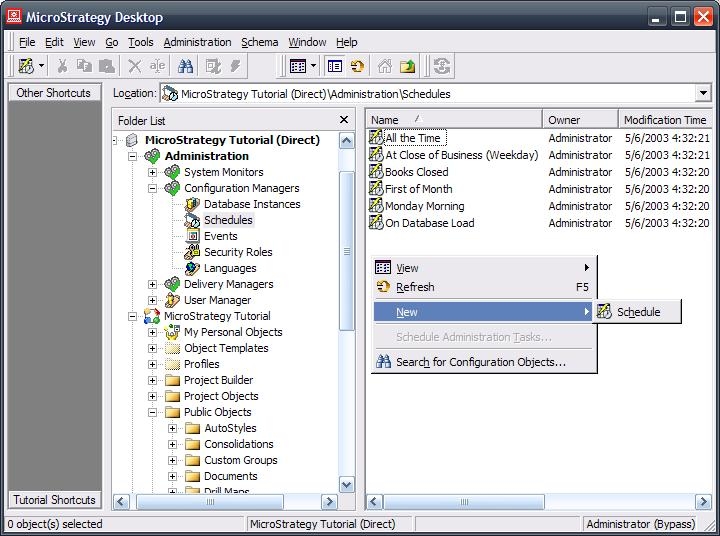This screenshot has width=720, height=536.
Task: Click folder tree horizontal scroll left arrow
Action: click(121, 502)
